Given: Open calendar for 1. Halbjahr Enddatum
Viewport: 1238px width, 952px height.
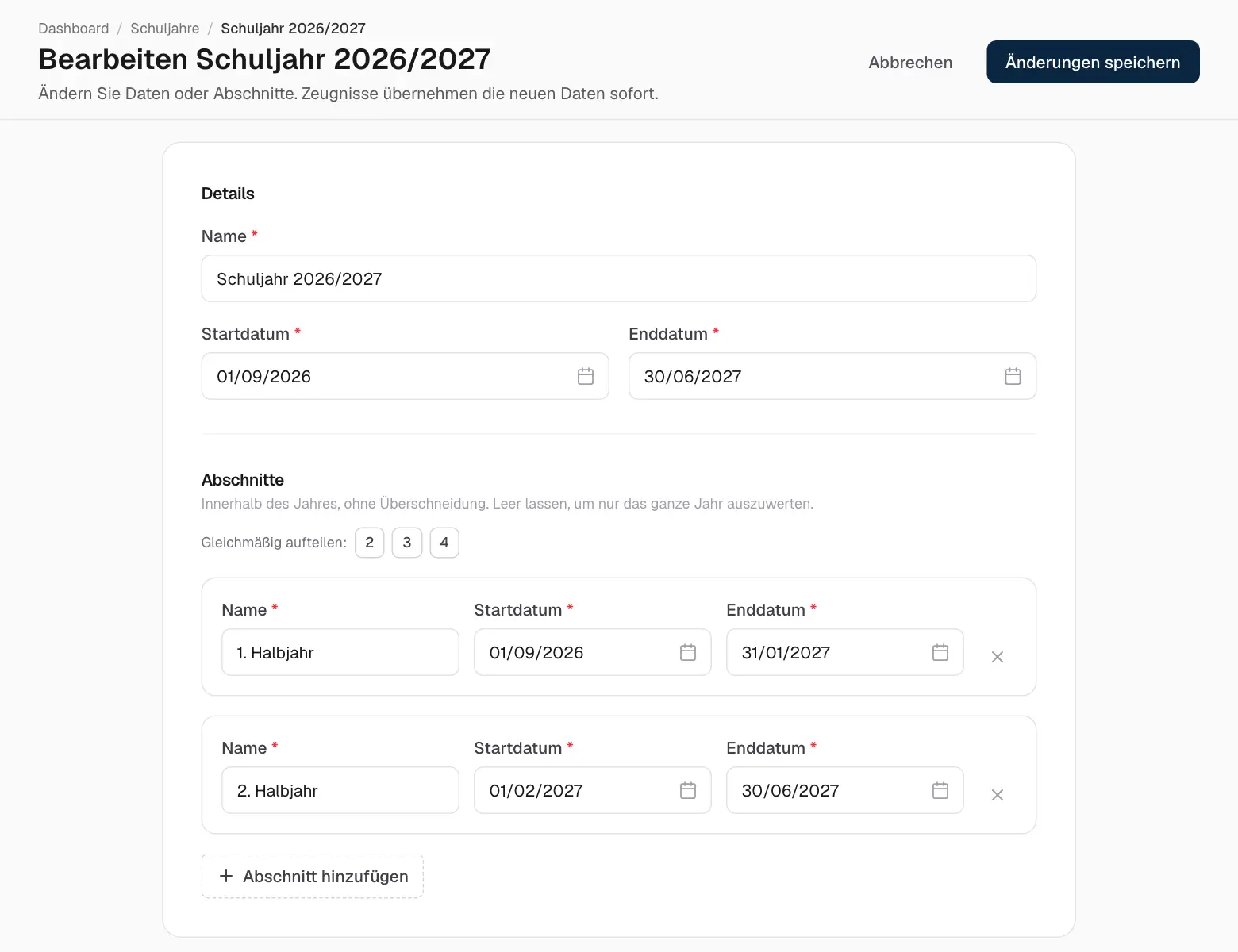Looking at the screenshot, I should (940, 652).
